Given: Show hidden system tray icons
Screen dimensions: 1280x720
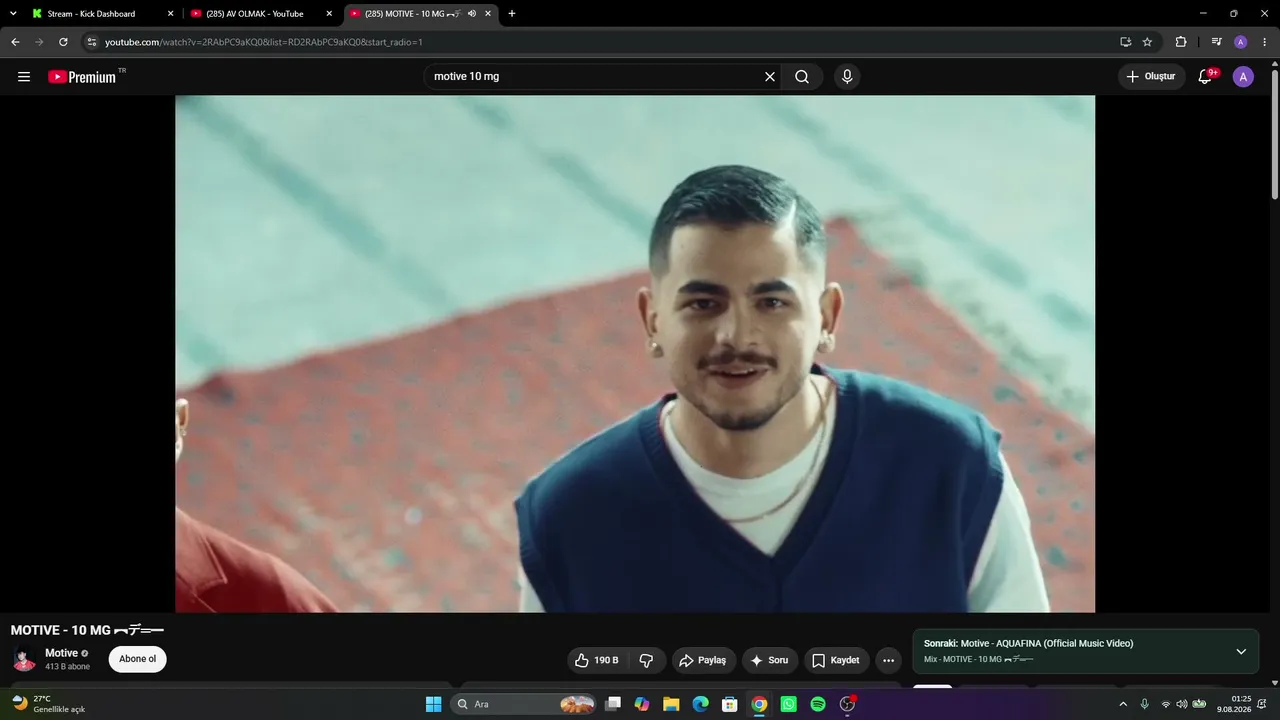Looking at the screenshot, I should pyautogui.click(x=1122, y=704).
